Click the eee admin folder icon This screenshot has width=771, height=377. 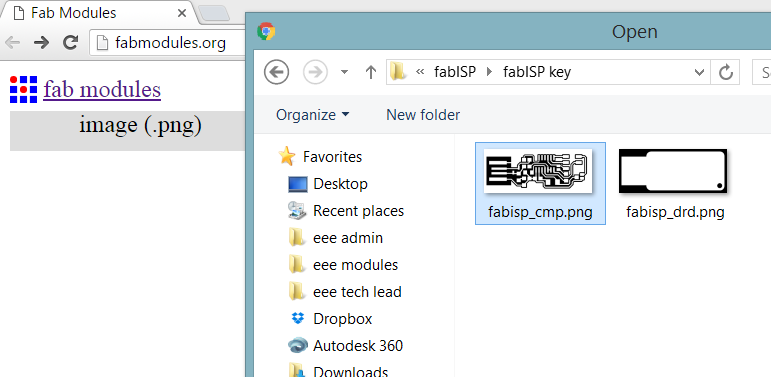pos(297,238)
